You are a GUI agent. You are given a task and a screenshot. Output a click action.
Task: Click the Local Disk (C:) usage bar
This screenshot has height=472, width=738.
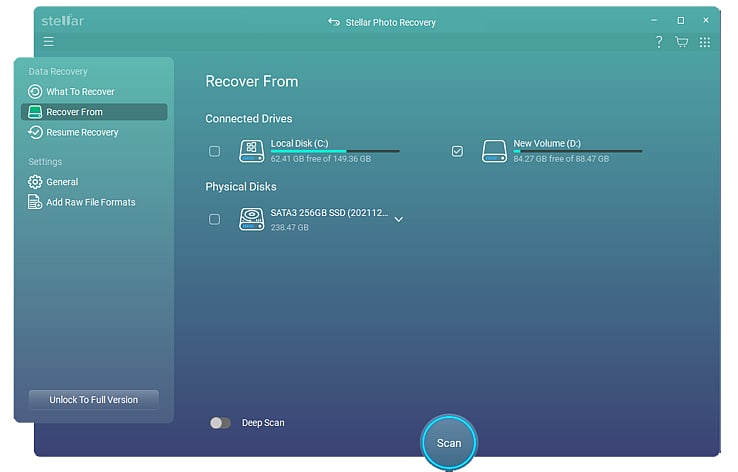click(335, 151)
